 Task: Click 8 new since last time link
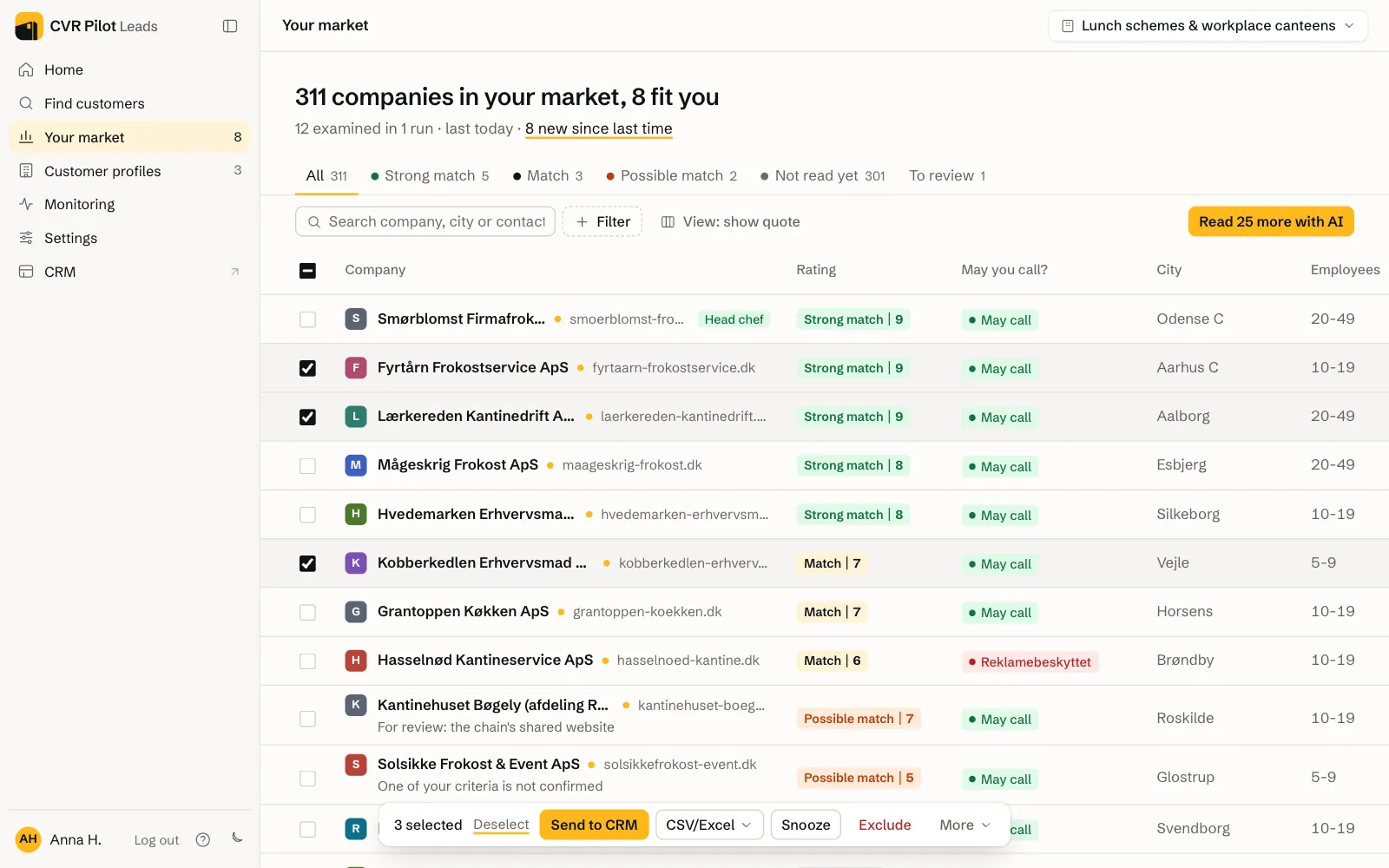(x=598, y=128)
